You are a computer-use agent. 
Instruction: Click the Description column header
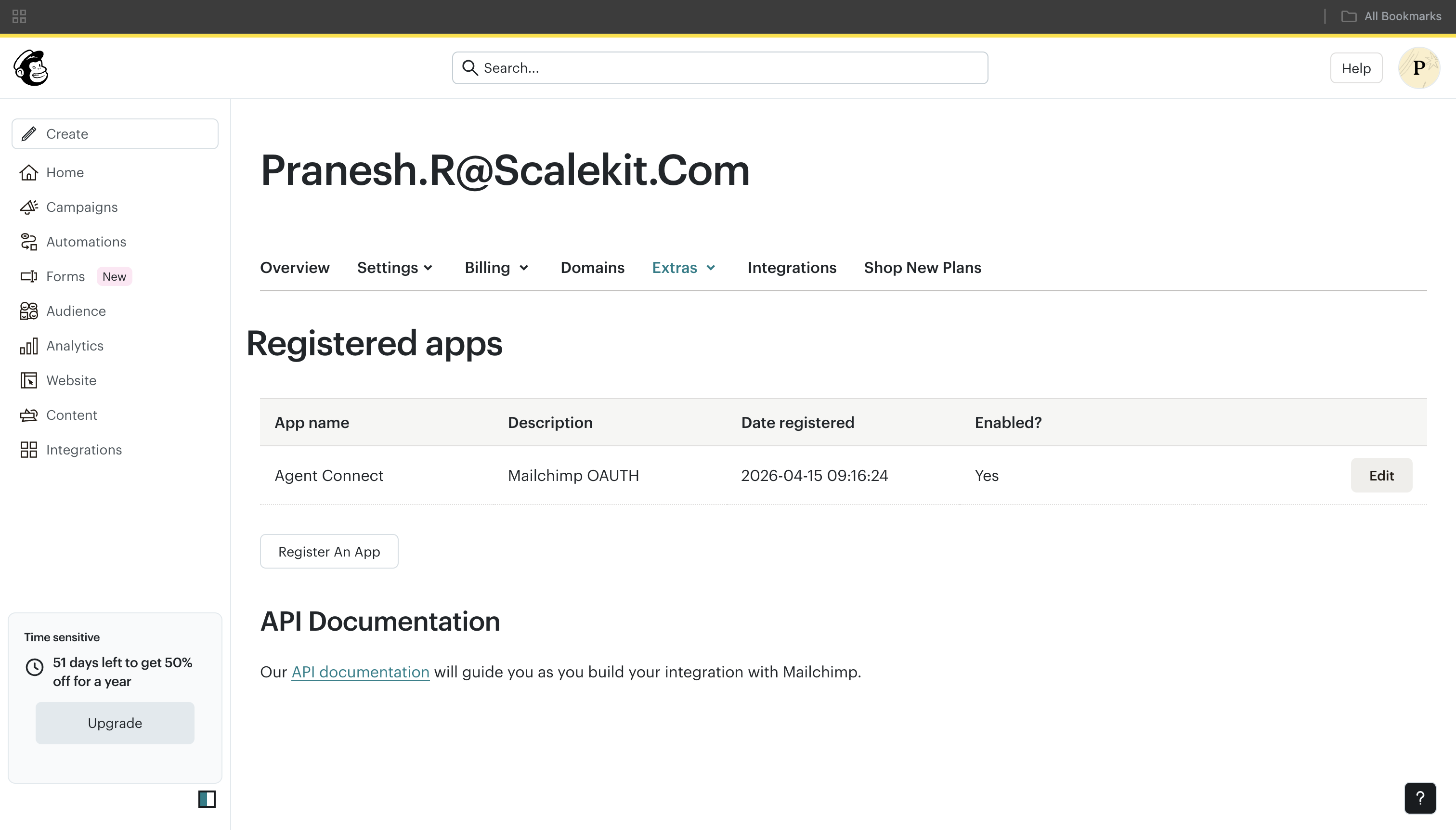(x=550, y=422)
